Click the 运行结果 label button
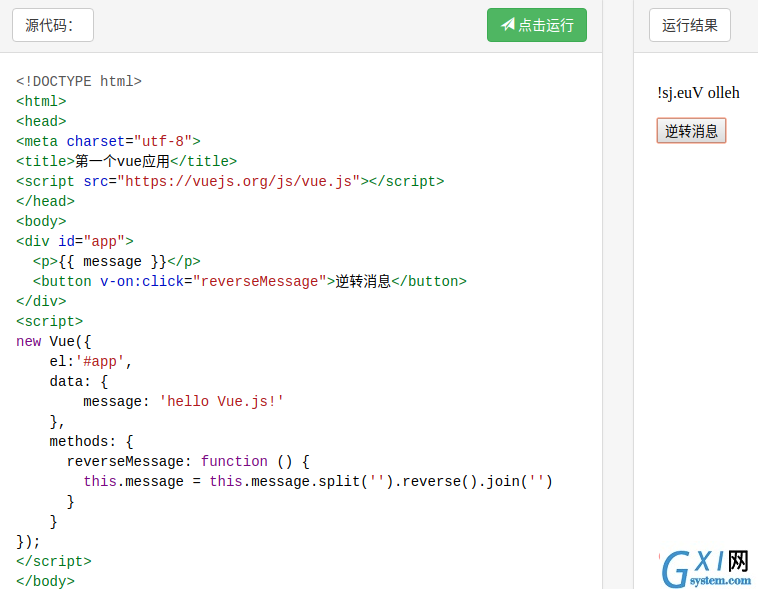The height and width of the screenshot is (589, 758). point(689,25)
